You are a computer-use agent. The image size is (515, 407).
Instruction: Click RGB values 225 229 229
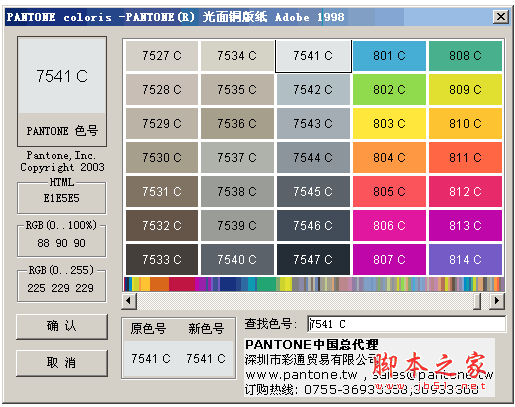click(x=61, y=288)
